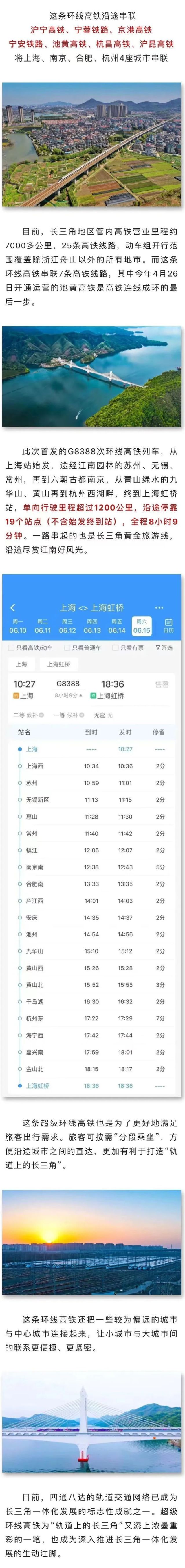The width and height of the screenshot is (185, 1568).
Task: Expand 一等 候补 seat option
Action: point(68,715)
